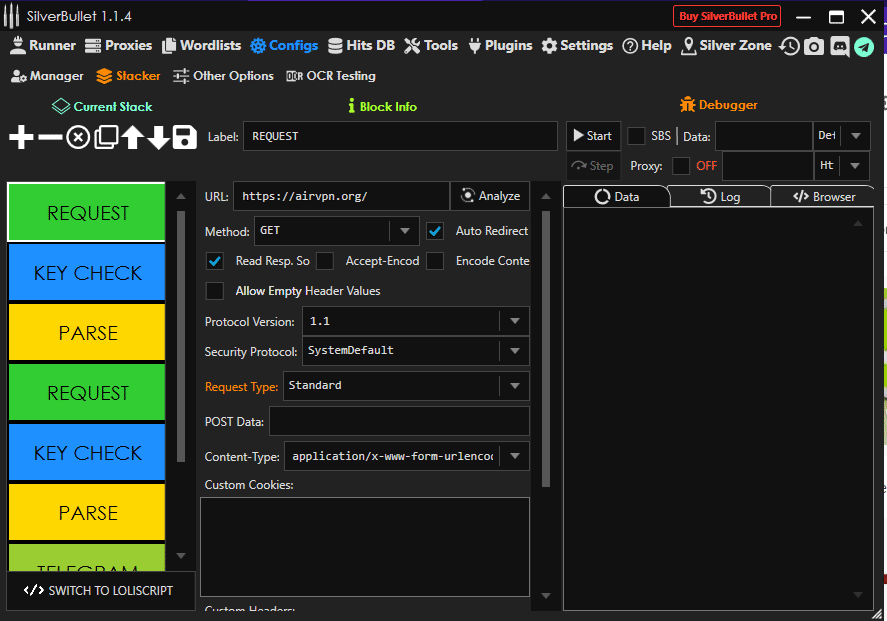The image size is (887, 621).
Task: Move block down with down arrow
Action: 159,137
